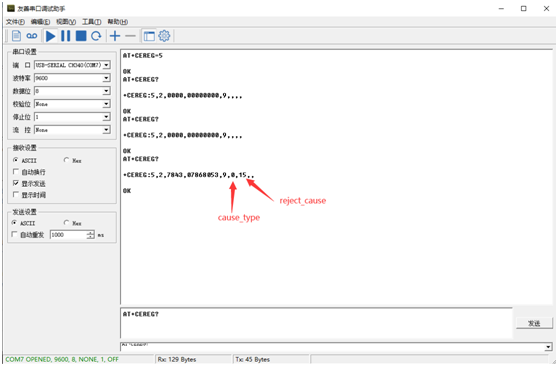The height and width of the screenshot is (366, 558).
Task: Click the minus toolbar icon
Action: coord(131,36)
